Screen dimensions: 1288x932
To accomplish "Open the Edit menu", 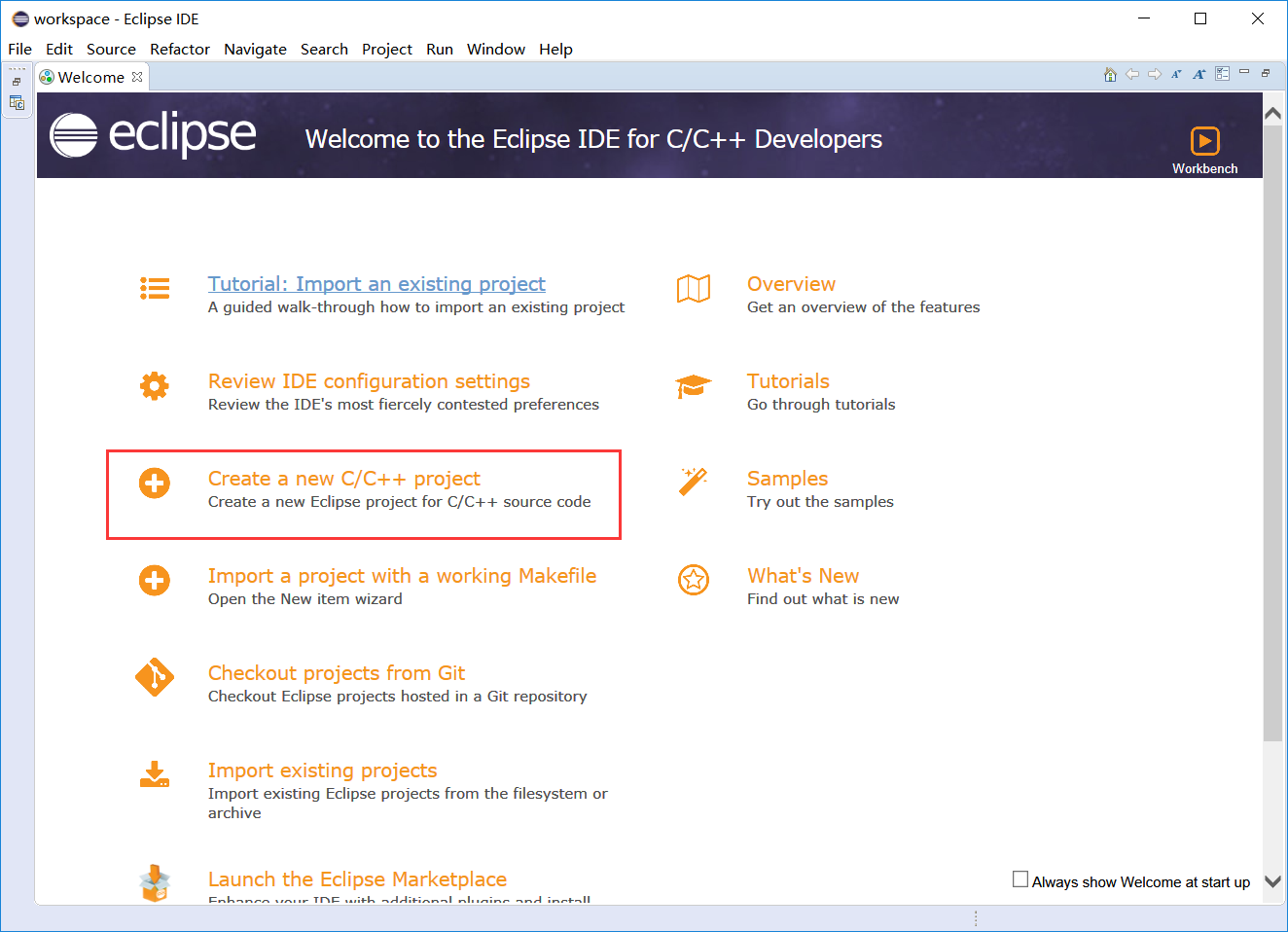I will click(59, 49).
